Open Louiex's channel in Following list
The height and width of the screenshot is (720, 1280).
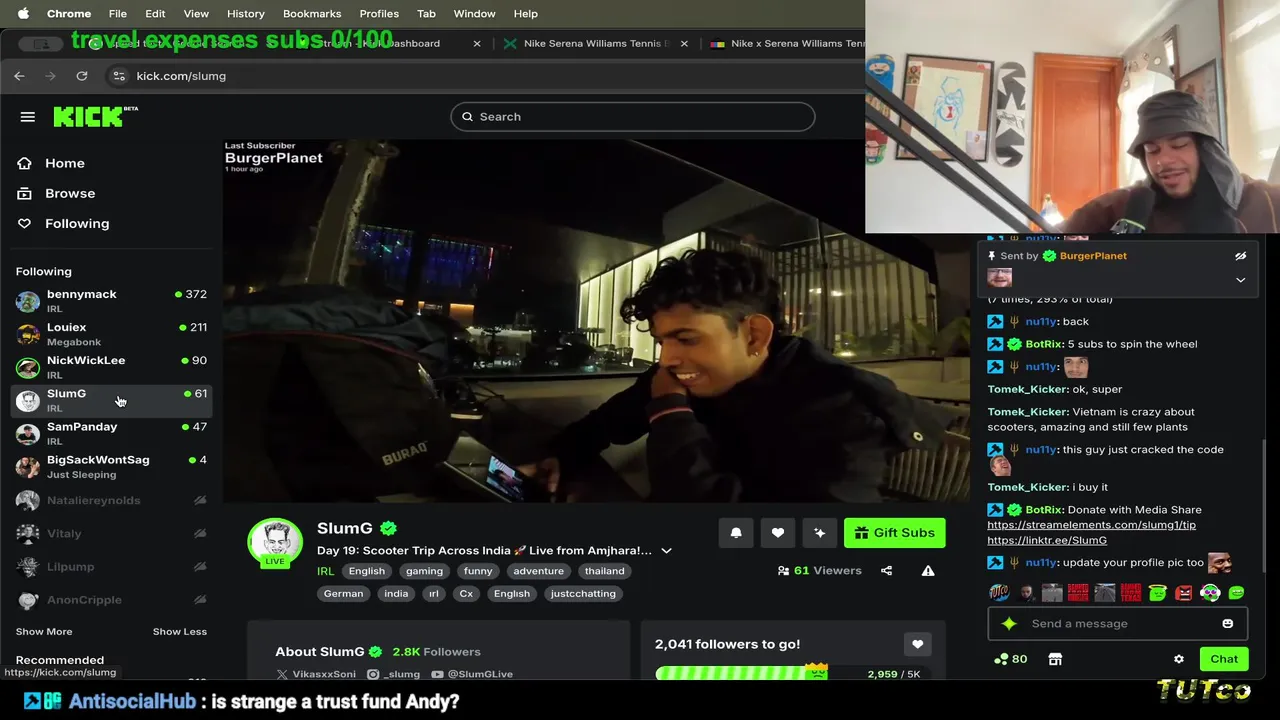111,334
